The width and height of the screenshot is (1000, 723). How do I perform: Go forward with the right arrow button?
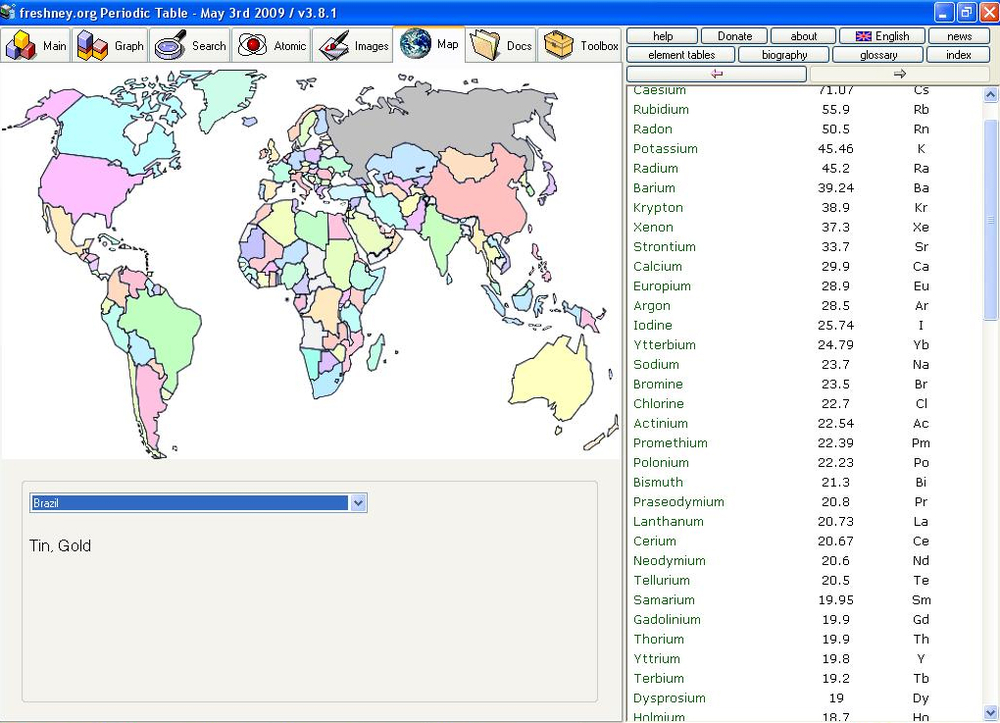pos(899,74)
